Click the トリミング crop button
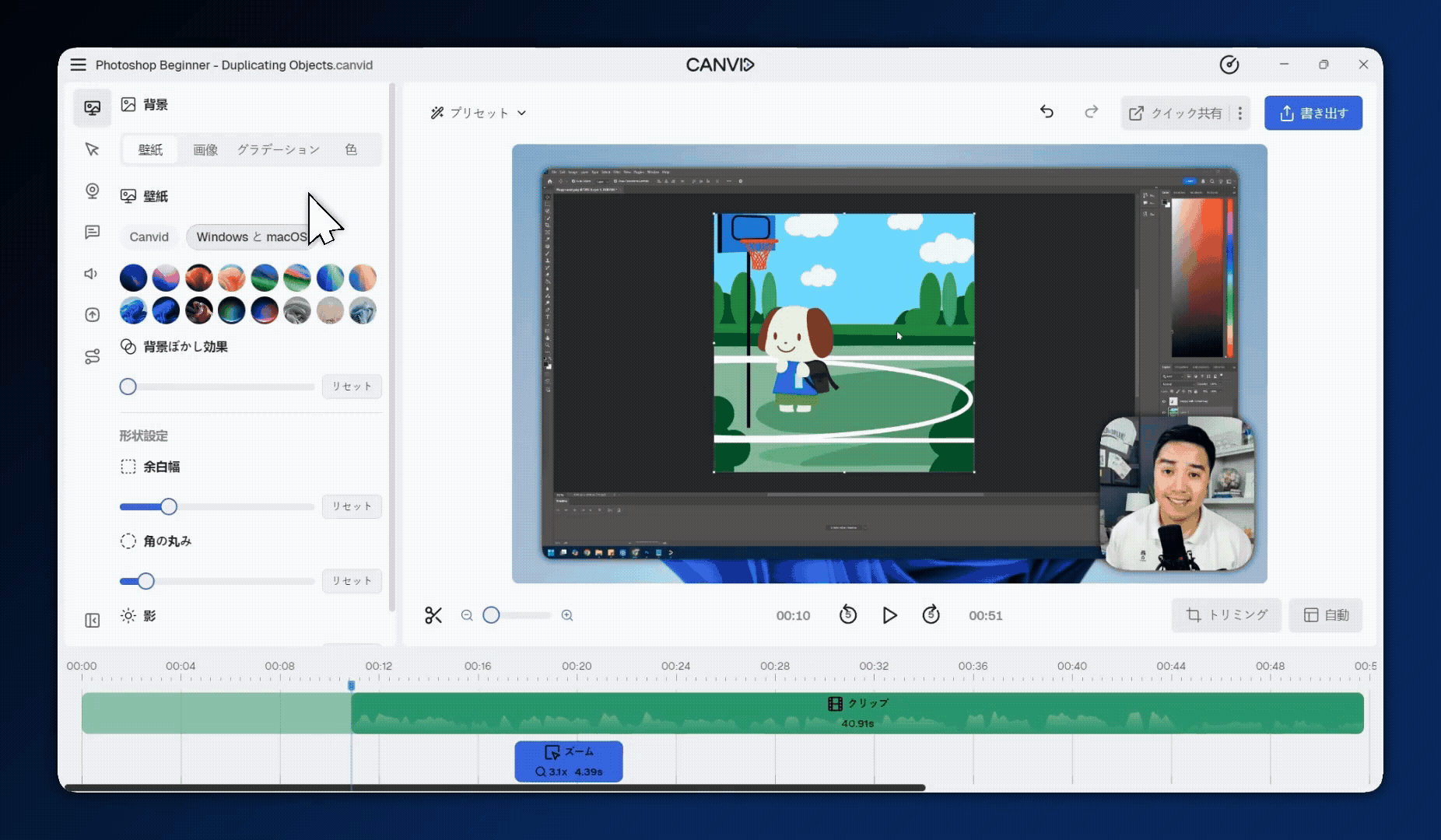The image size is (1441, 840). pos(1226,615)
